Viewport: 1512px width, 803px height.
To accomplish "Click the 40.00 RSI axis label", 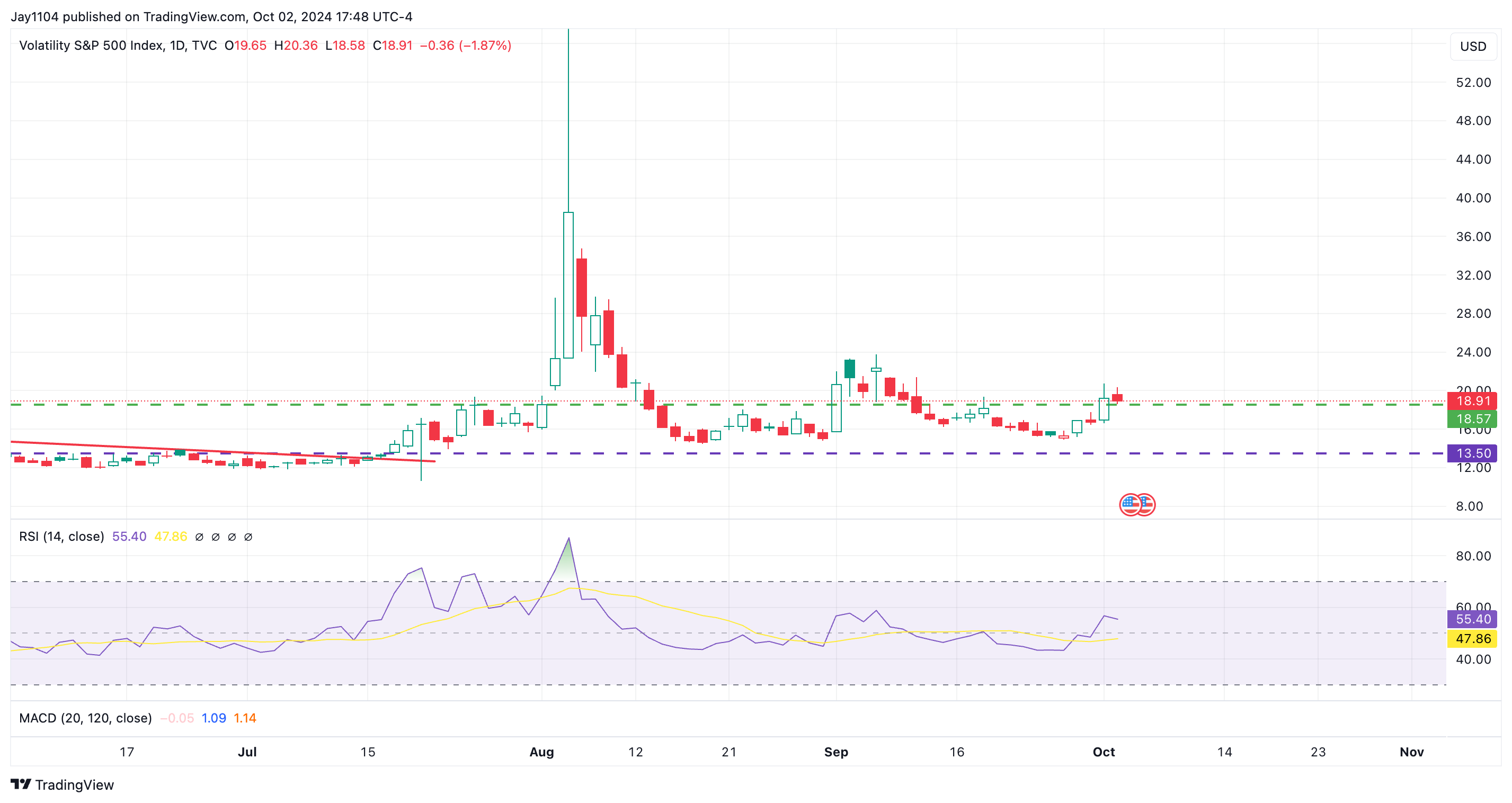I will 1473,659.
